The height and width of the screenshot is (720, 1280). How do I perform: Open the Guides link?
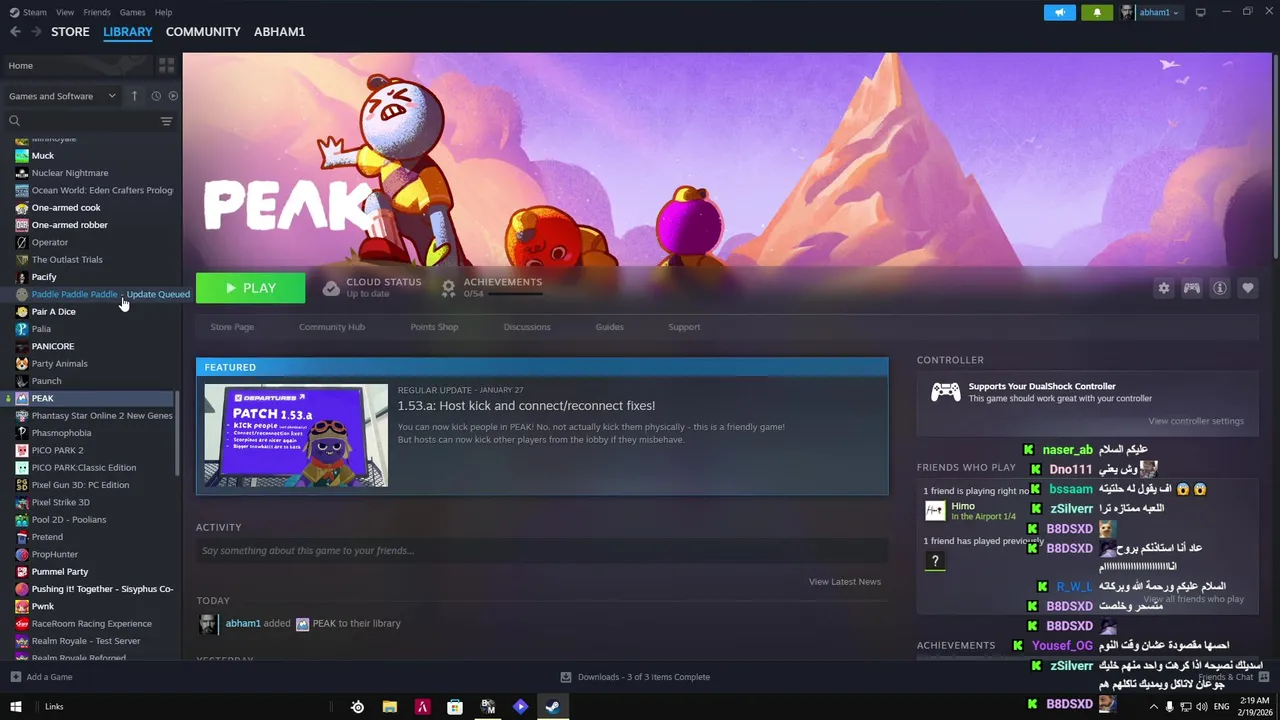tap(610, 327)
